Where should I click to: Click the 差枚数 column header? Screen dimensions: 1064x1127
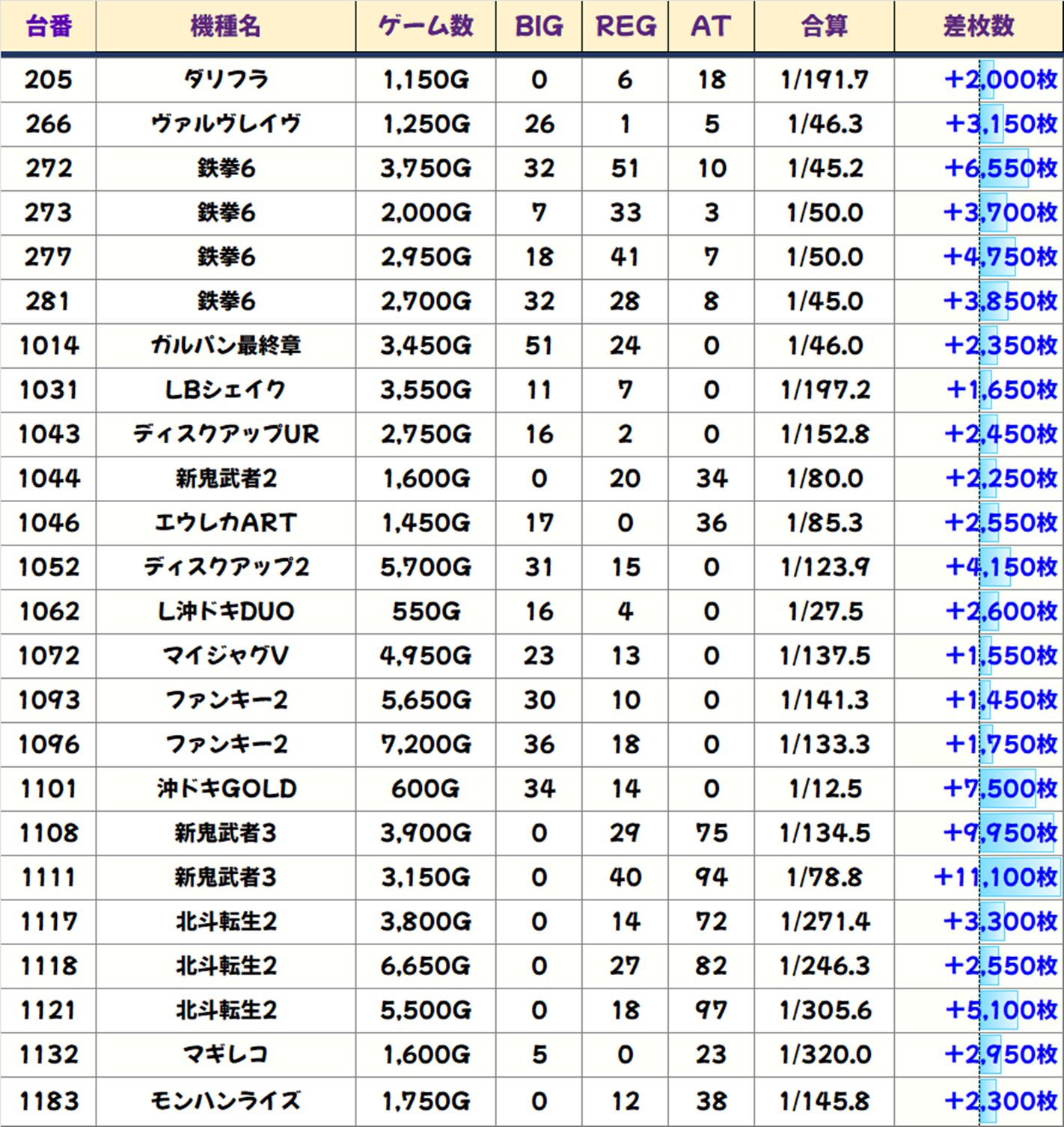(x=979, y=26)
